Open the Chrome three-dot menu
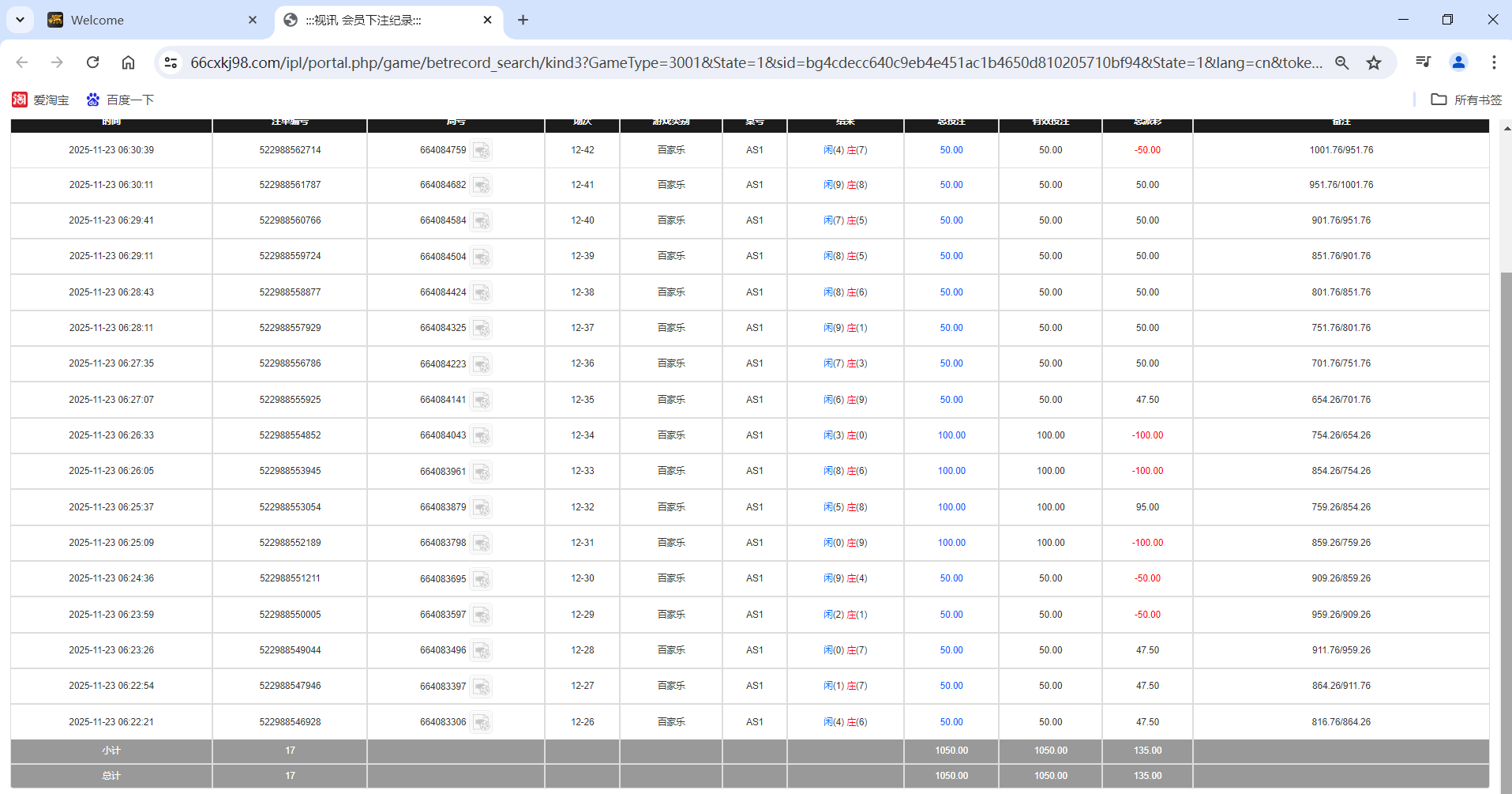Screen dimensions: 1512x794 (x=1494, y=62)
